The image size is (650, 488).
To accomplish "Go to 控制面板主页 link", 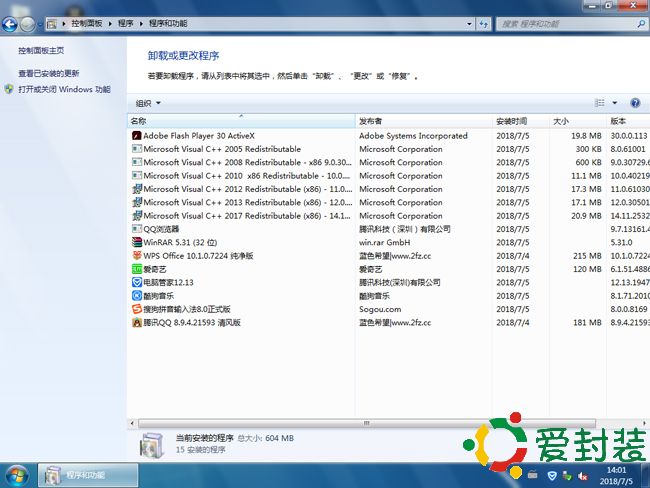I will (41, 50).
